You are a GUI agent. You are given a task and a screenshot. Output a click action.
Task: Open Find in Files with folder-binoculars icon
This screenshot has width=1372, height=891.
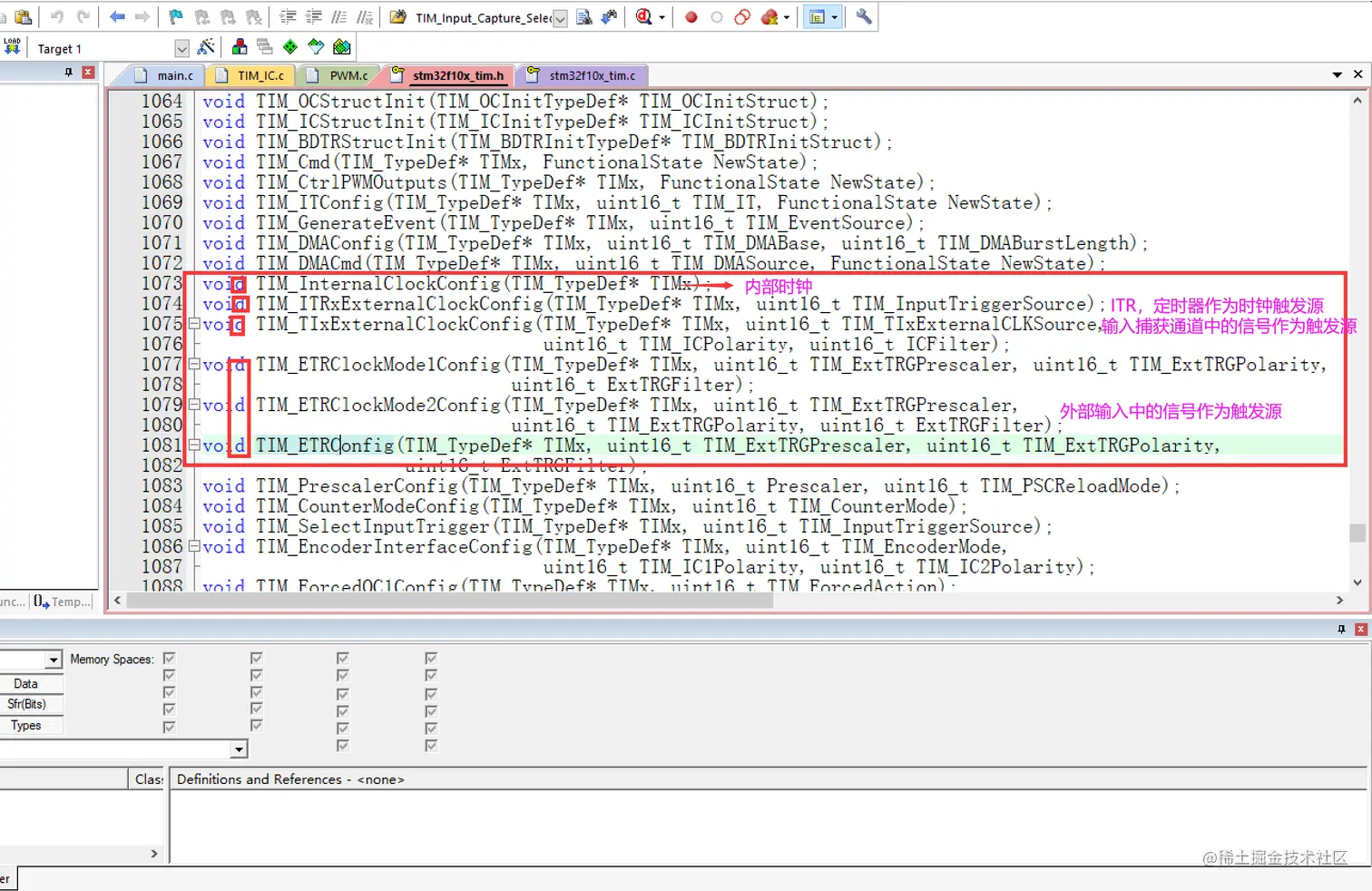(397, 16)
